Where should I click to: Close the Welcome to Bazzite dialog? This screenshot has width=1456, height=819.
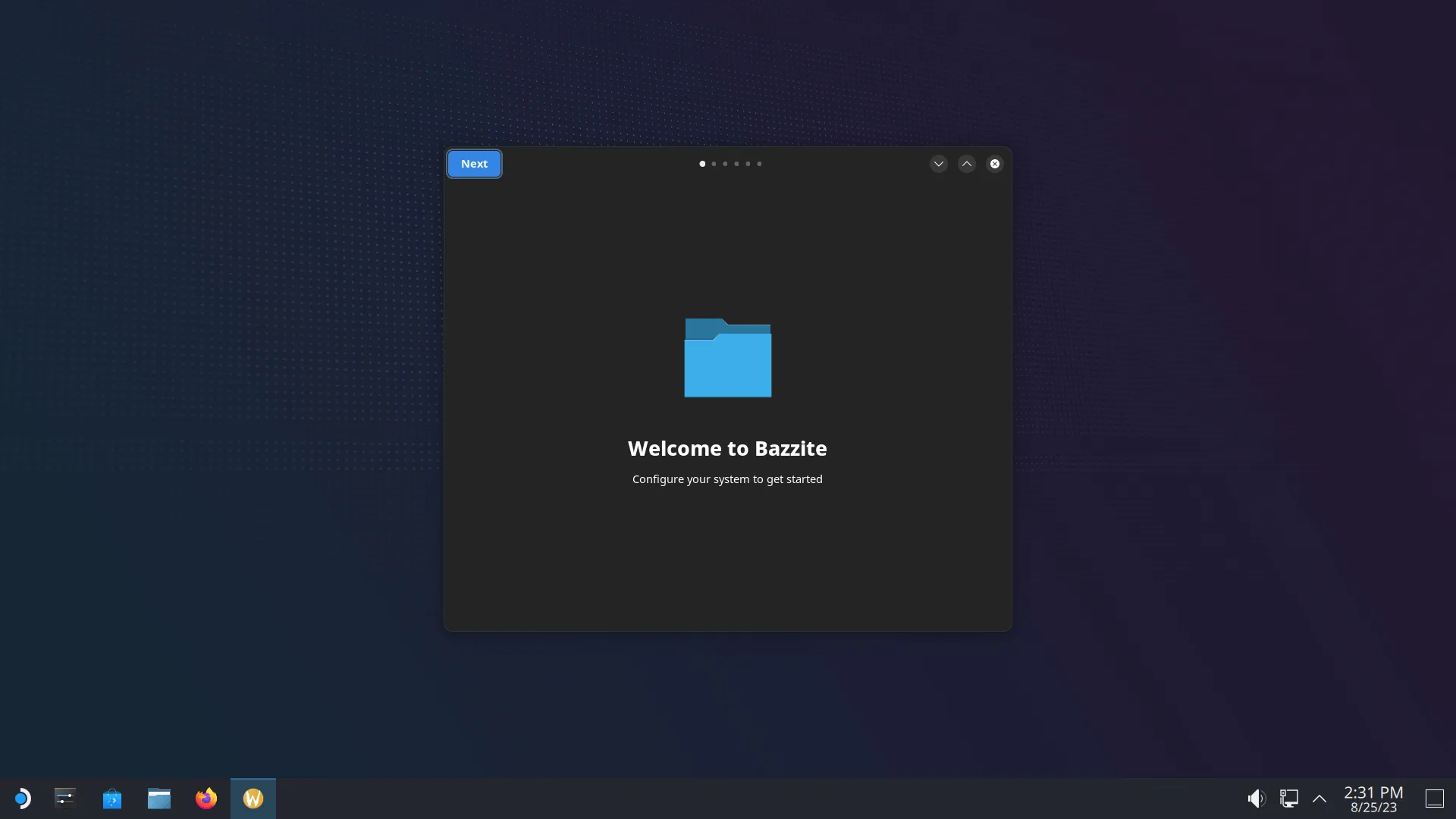coord(995,164)
